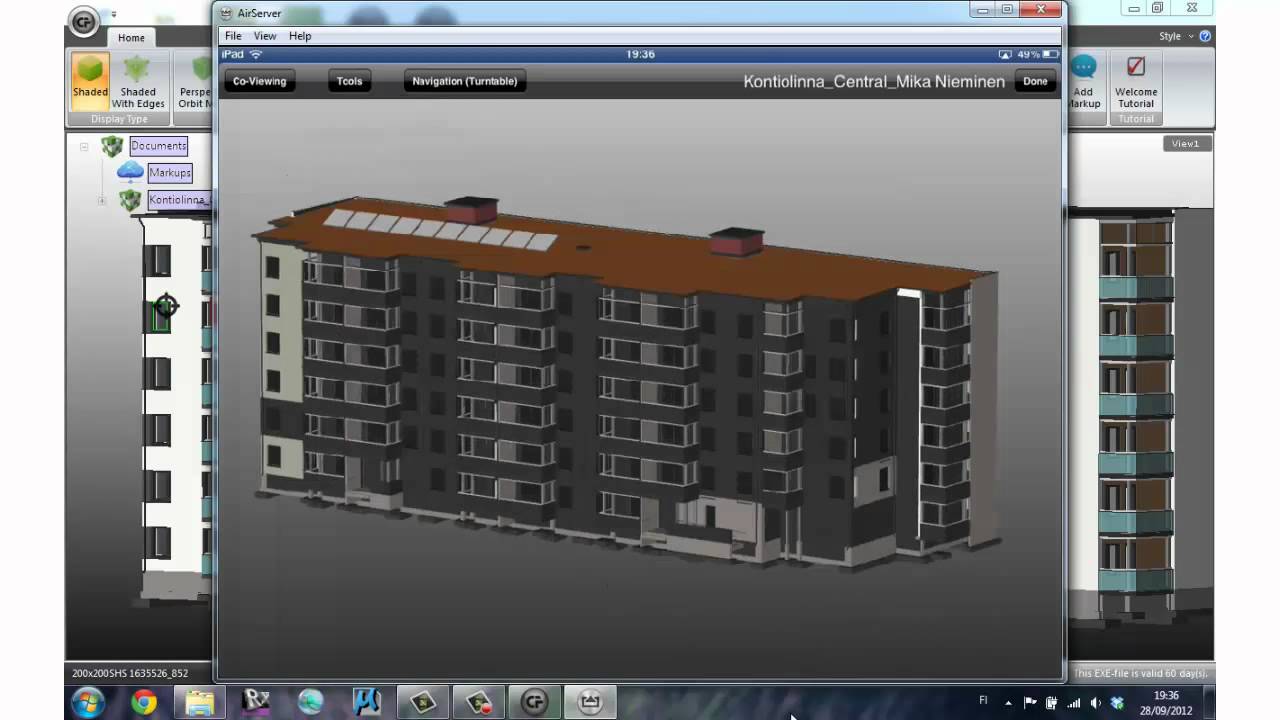Screen dimensions: 1280x720
Task: Click the AirServer title bar icon
Action: click(x=228, y=13)
